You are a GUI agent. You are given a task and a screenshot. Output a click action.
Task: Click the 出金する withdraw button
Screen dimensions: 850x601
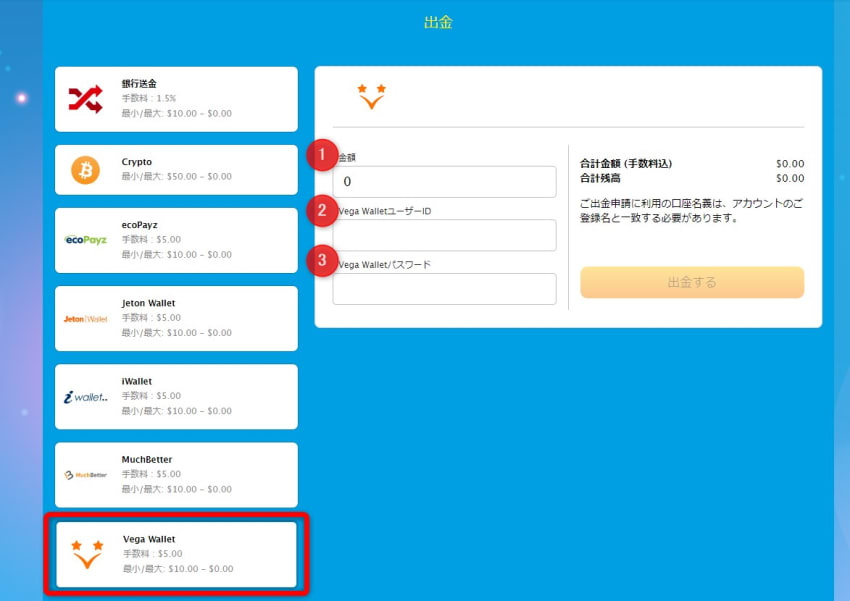pos(692,282)
